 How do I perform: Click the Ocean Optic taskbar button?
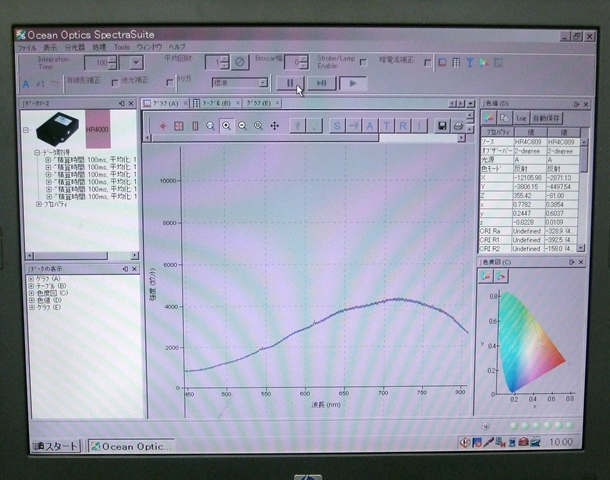tap(131, 446)
